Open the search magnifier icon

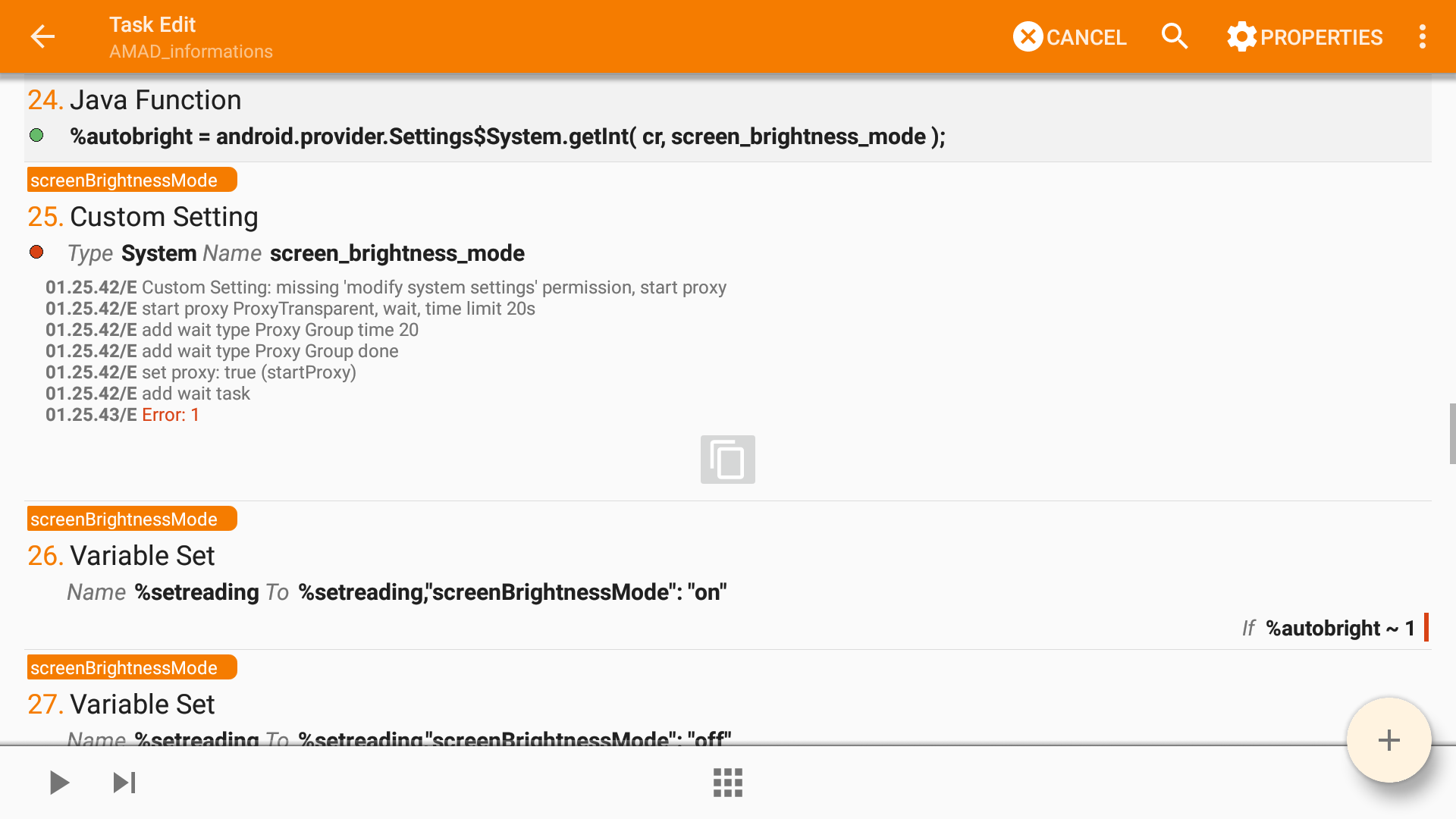pos(1175,36)
